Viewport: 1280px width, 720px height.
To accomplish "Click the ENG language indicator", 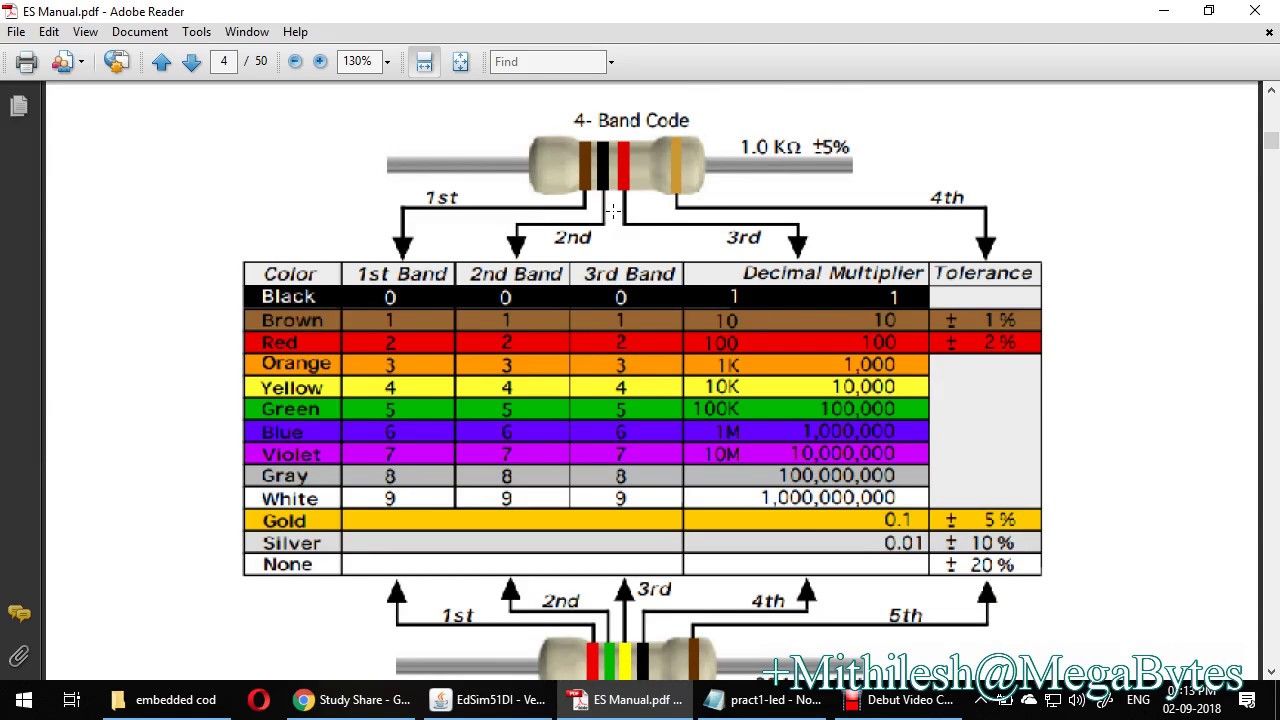I will [x=1138, y=700].
